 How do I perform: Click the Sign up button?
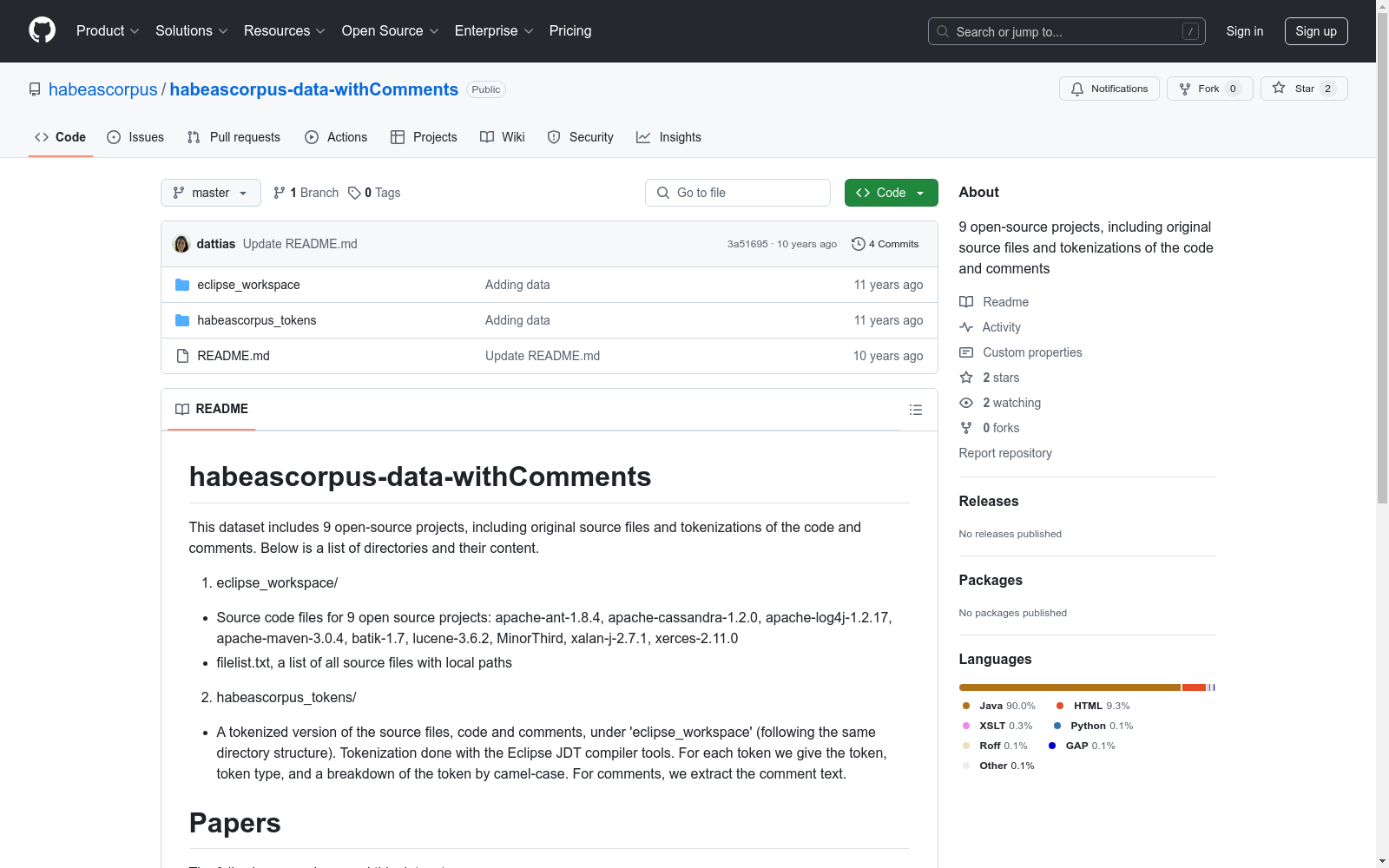(1316, 31)
